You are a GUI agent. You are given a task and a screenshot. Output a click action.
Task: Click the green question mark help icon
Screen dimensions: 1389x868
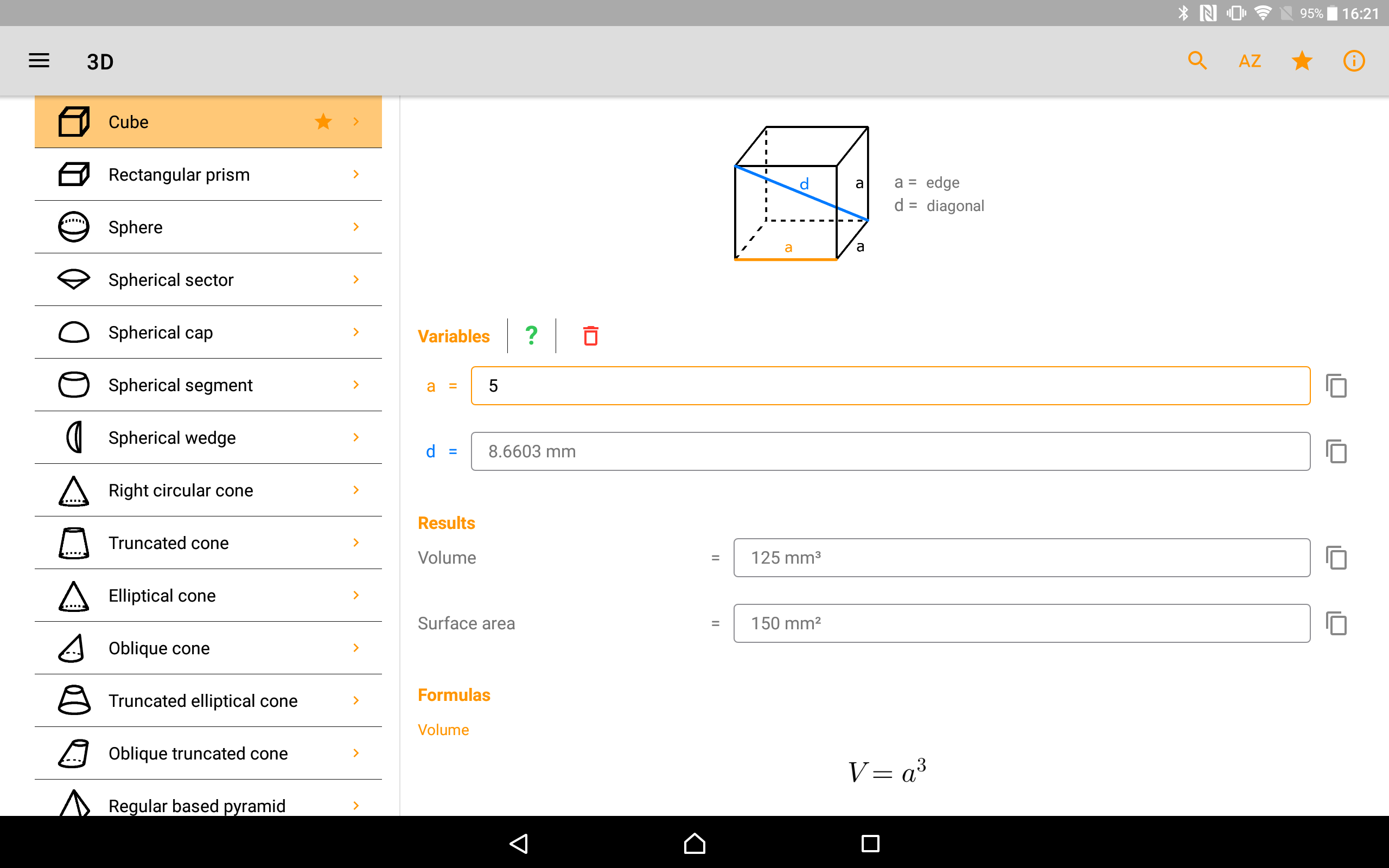532,336
